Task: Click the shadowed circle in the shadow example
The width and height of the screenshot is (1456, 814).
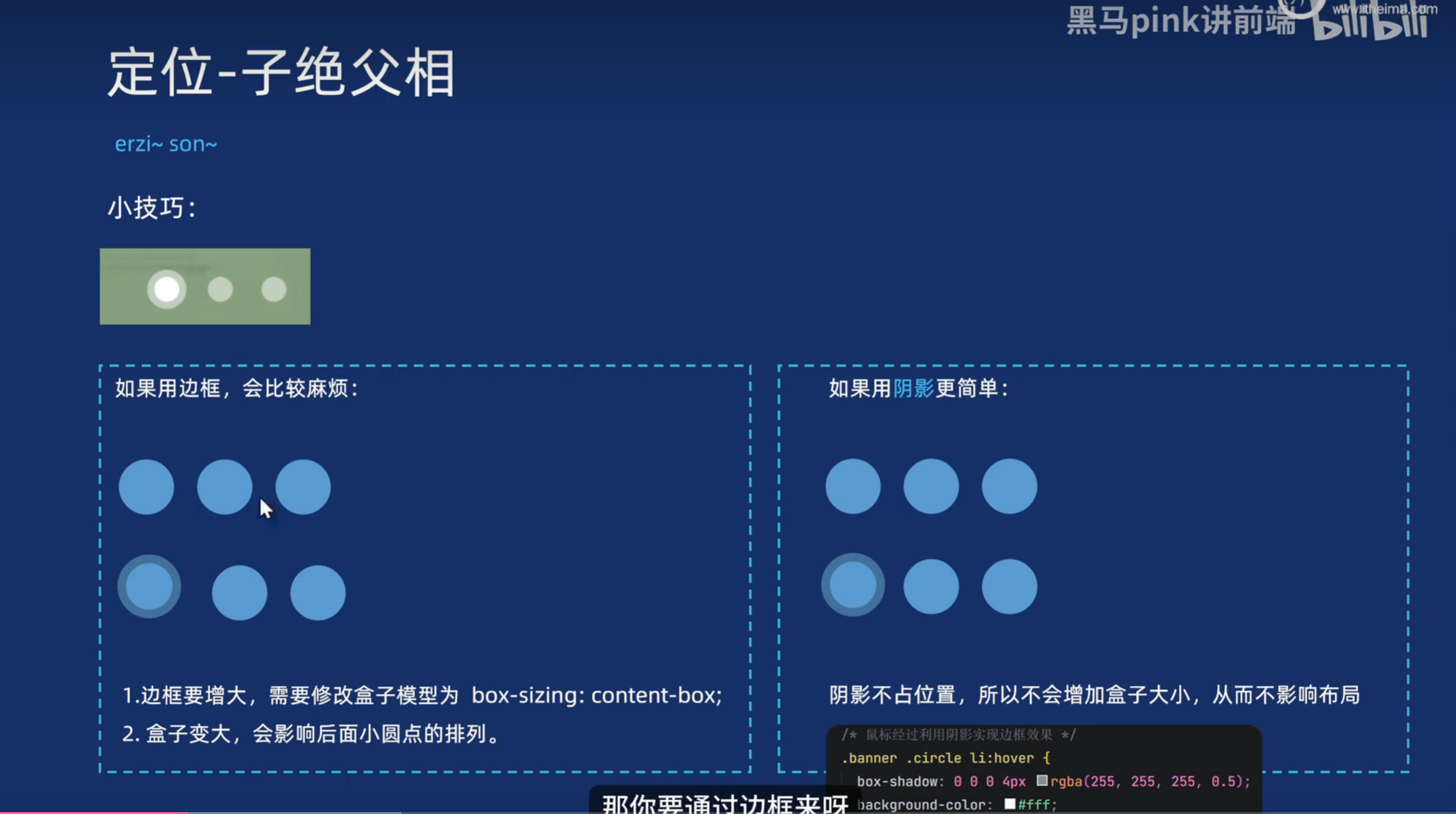Action: coord(853,585)
